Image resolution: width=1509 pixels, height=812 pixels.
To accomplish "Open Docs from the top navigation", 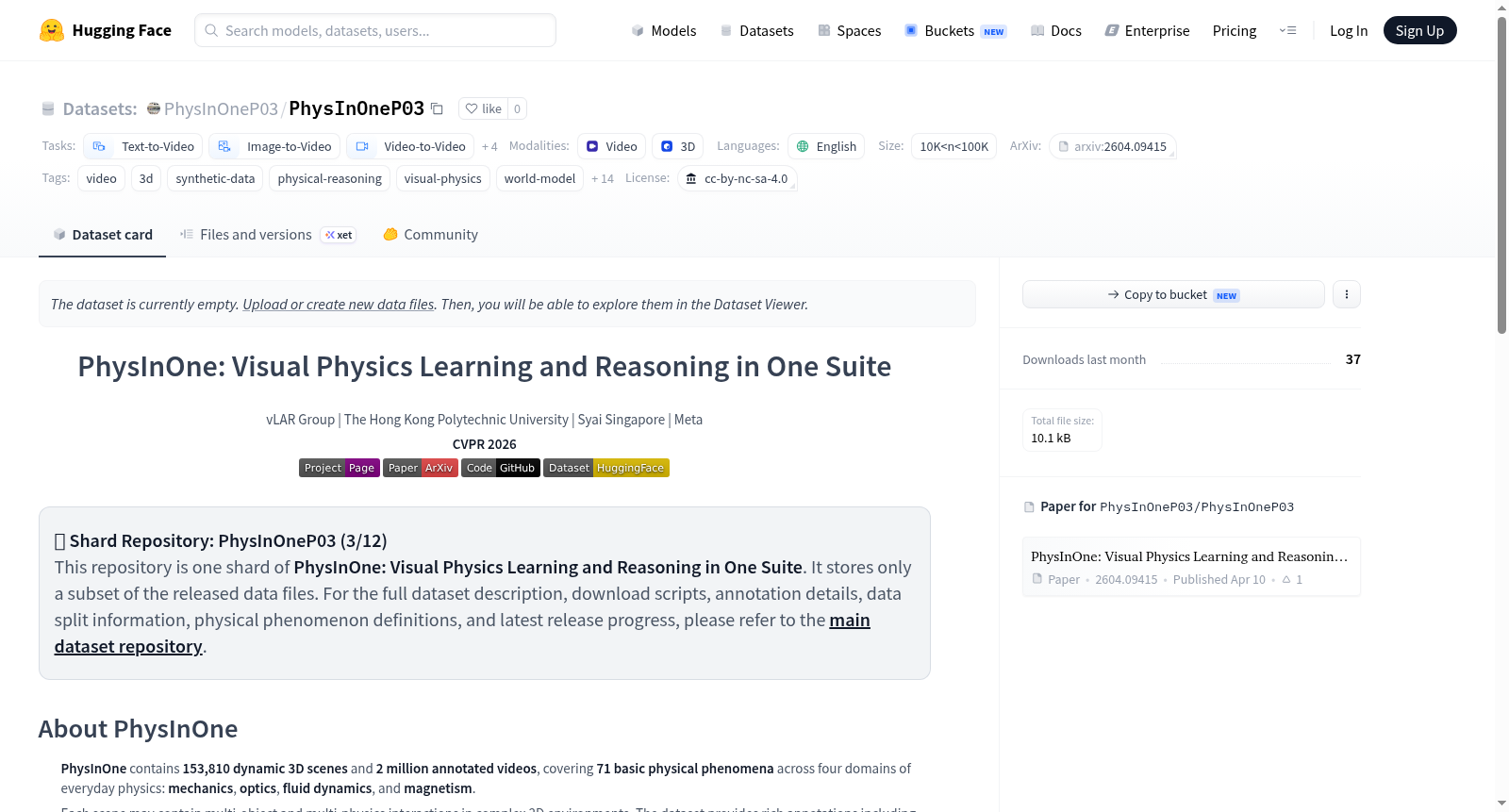I will (x=1055, y=30).
